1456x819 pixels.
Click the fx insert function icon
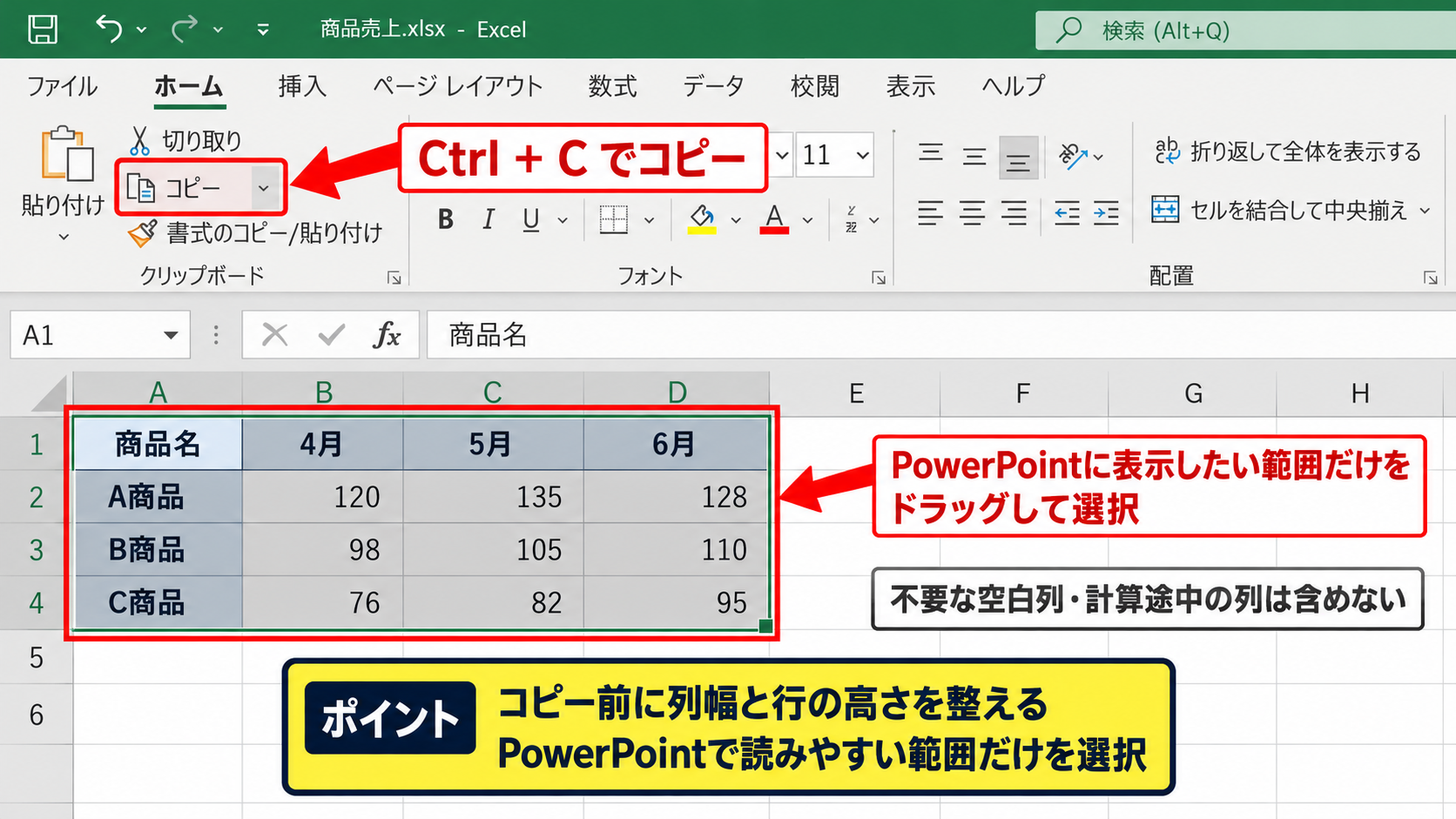387,334
